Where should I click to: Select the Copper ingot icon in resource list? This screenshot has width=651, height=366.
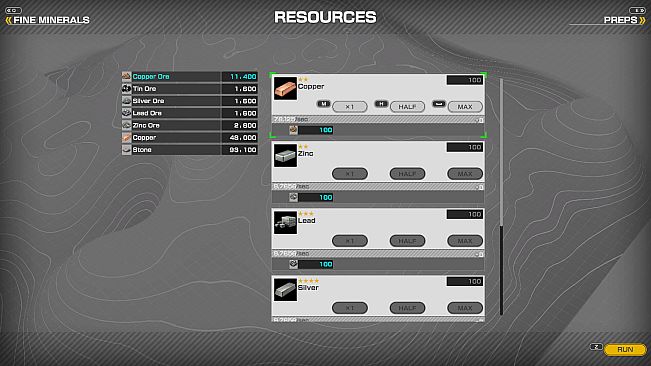(x=127, y=137)
